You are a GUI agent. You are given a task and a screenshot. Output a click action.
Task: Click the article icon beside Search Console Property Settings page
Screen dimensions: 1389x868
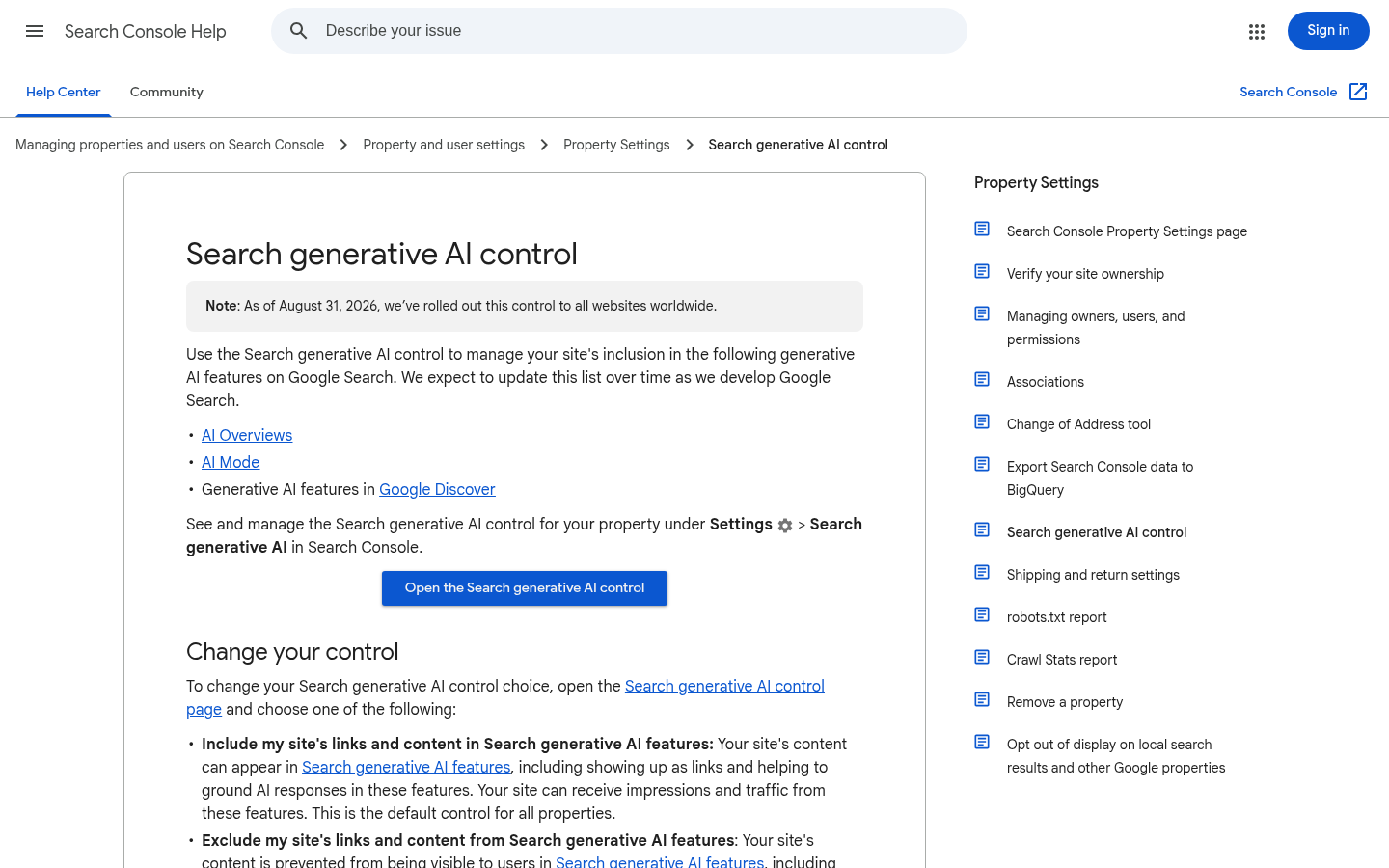[982, 229]
